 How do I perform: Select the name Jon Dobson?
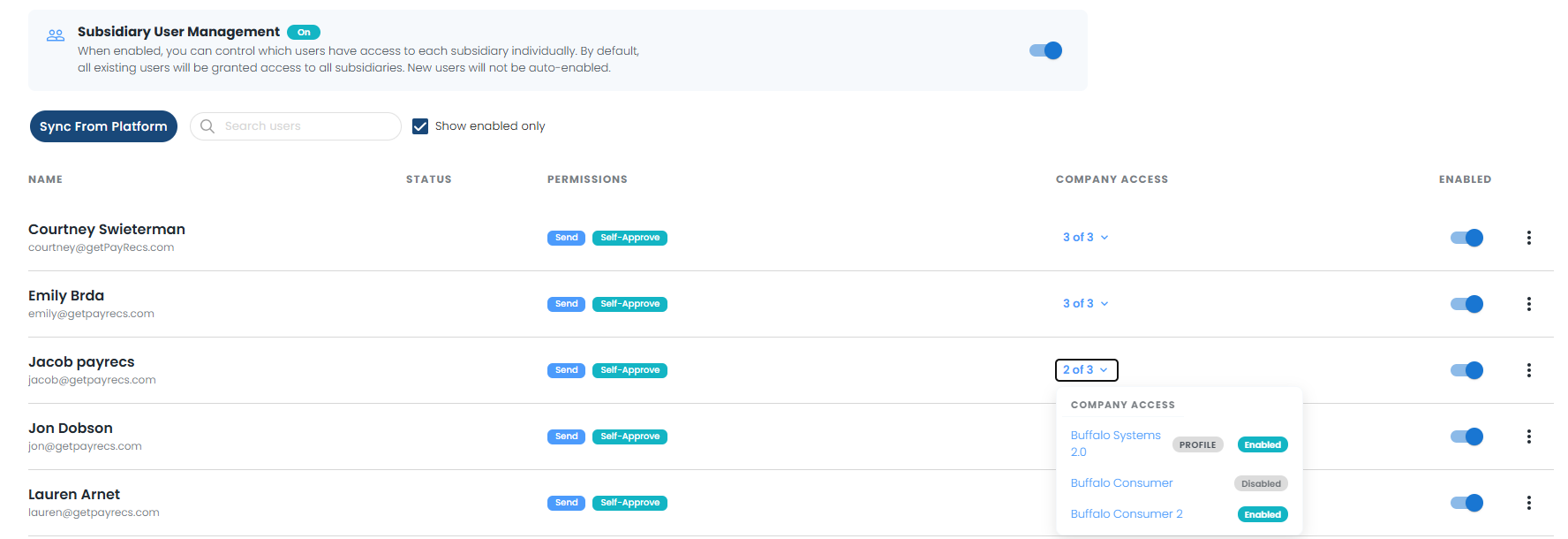[x=71, y=429]
